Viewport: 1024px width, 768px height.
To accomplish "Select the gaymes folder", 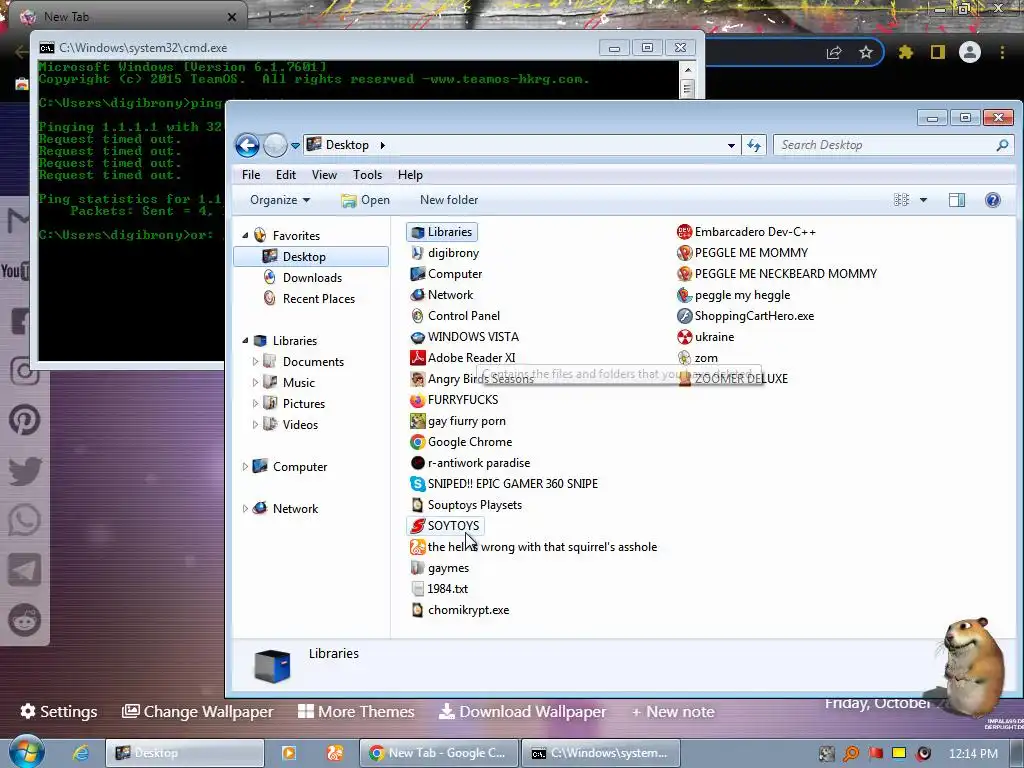I will point(440,568).
